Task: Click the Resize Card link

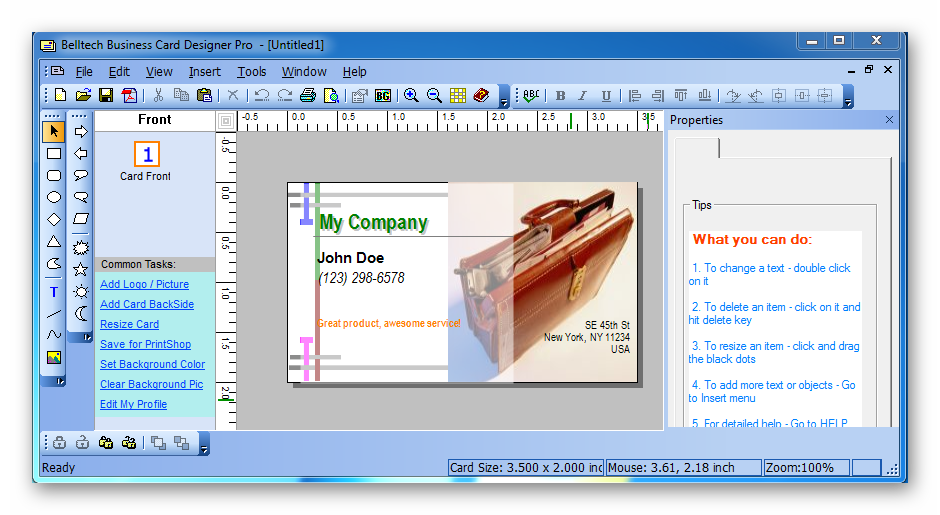Action: (129, 324)
